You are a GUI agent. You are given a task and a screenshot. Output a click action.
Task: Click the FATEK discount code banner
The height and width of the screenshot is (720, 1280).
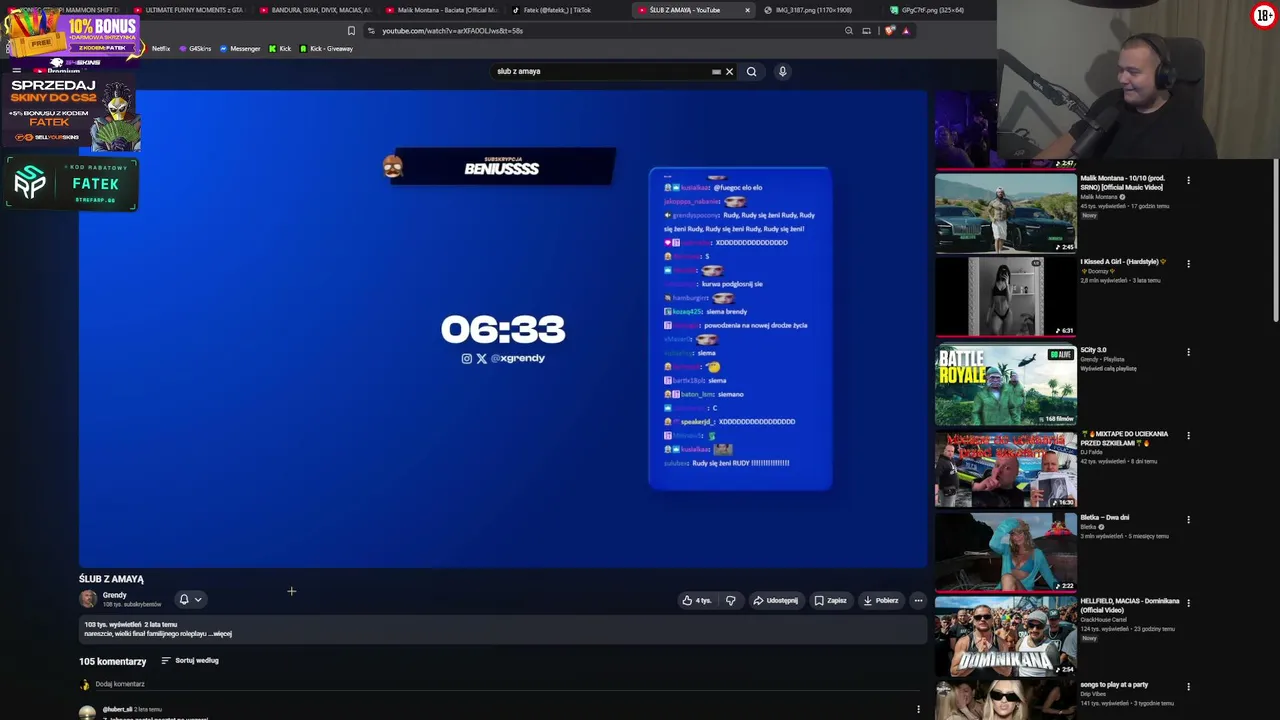[71, 184]
